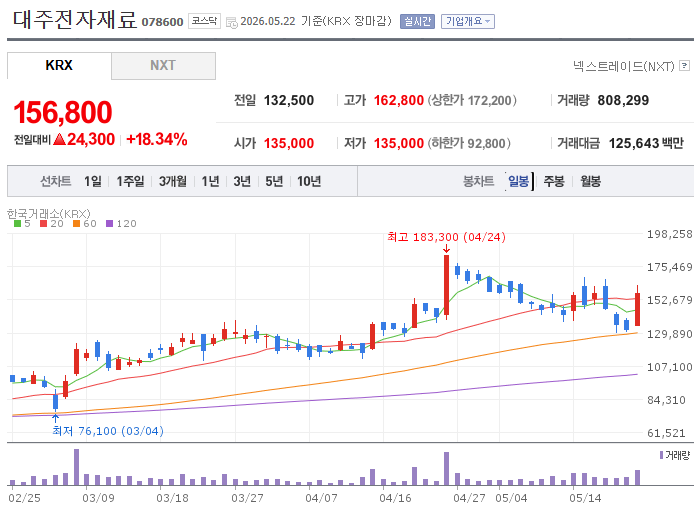
Task: Click the tallest volume bar before 03/09
Action: pyautogui.click(x=77, y=467)
